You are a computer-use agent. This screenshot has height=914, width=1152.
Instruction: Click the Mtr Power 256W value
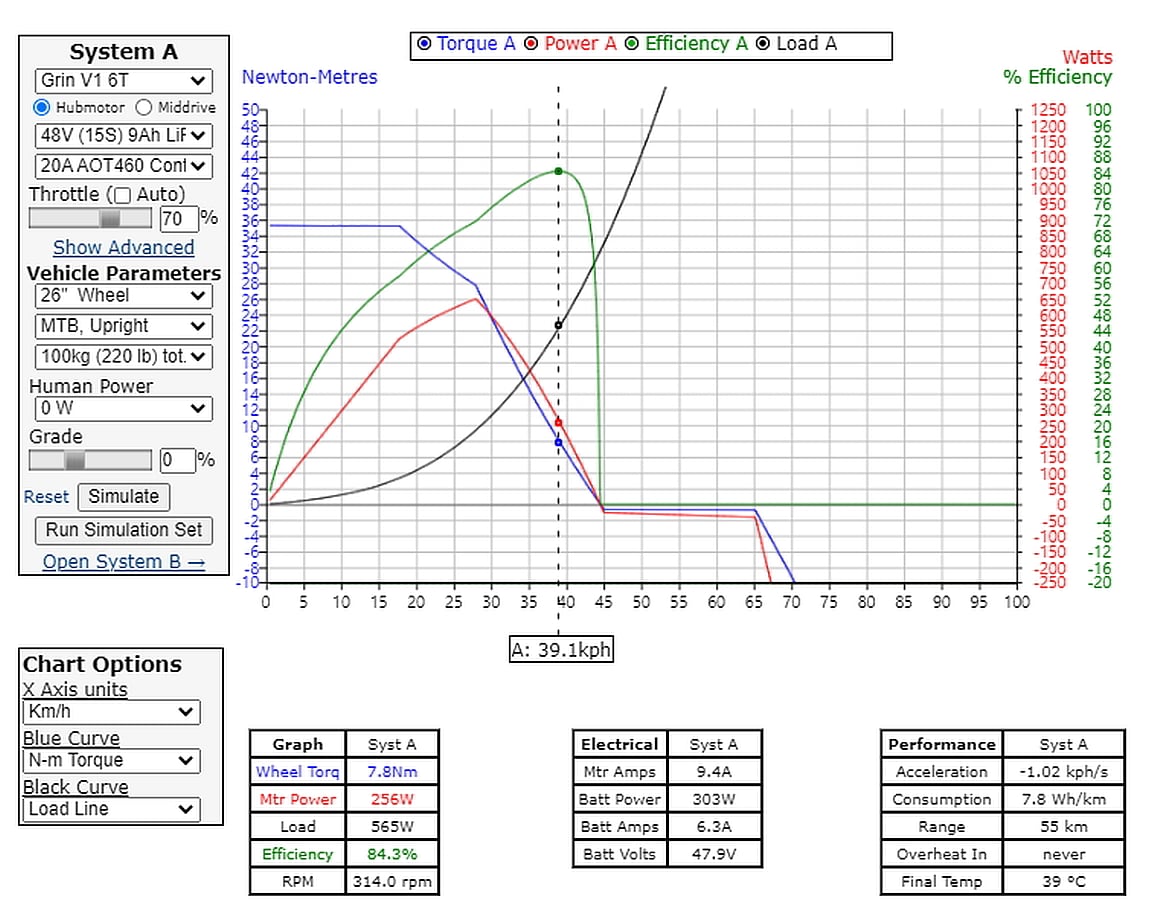tap(392, 799)
